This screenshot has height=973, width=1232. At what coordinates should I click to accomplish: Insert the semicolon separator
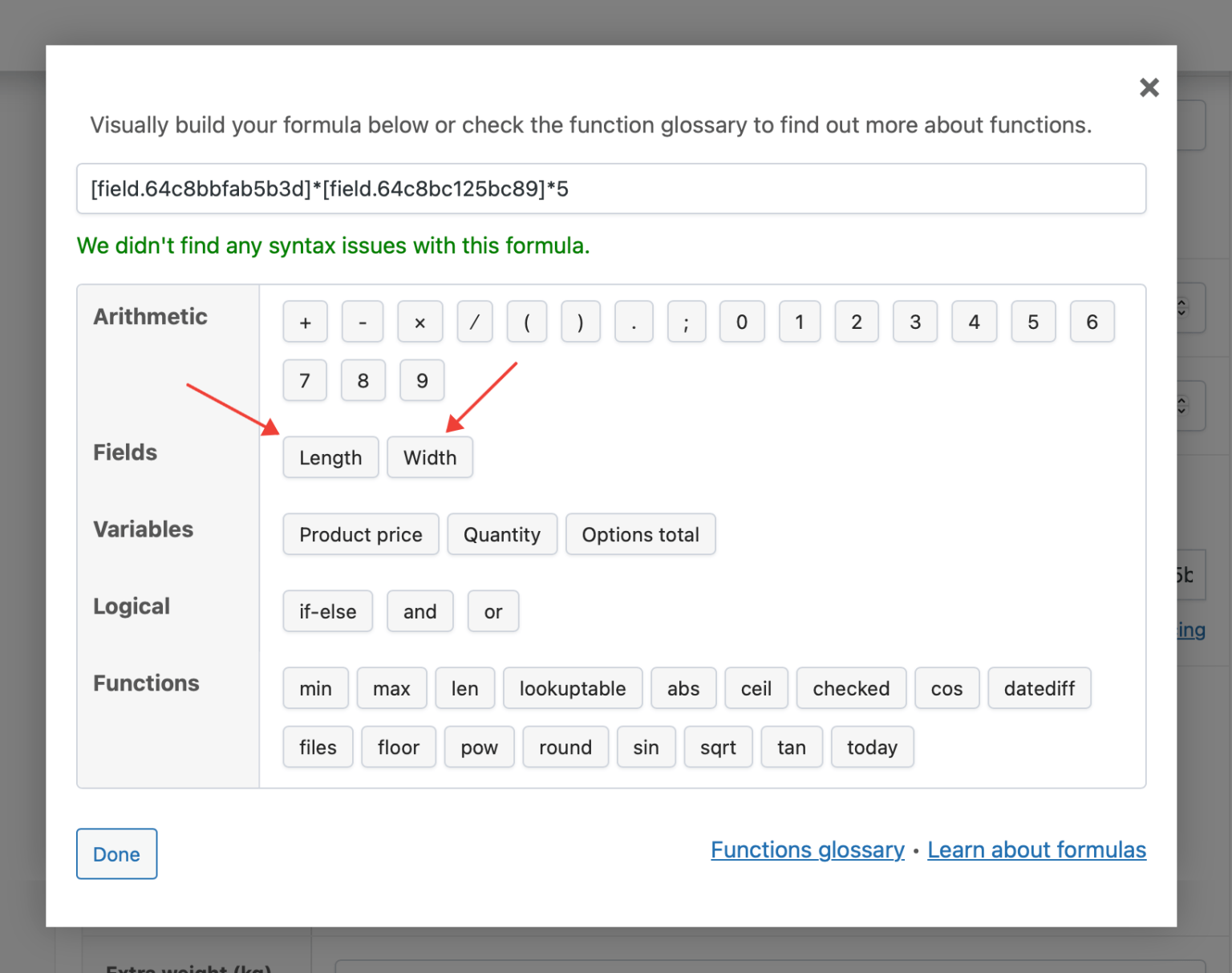(687, 322)
